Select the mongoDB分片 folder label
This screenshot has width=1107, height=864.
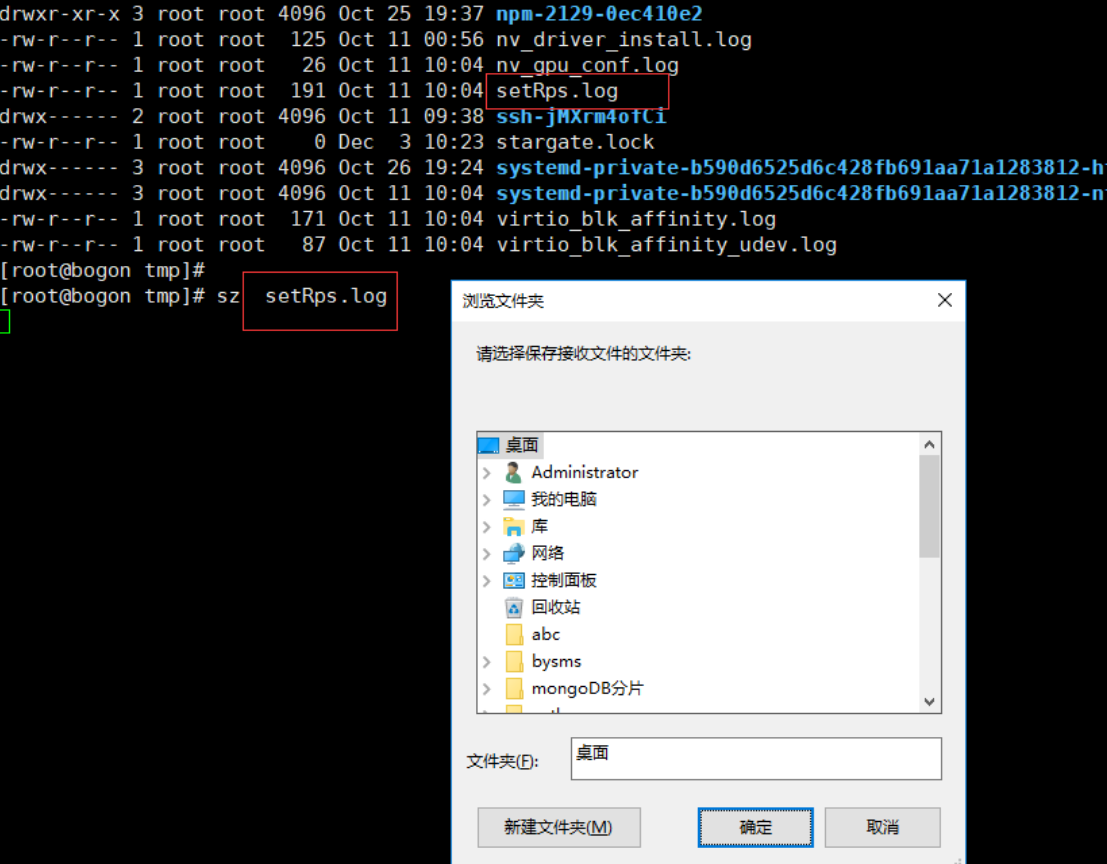point(587,688)
